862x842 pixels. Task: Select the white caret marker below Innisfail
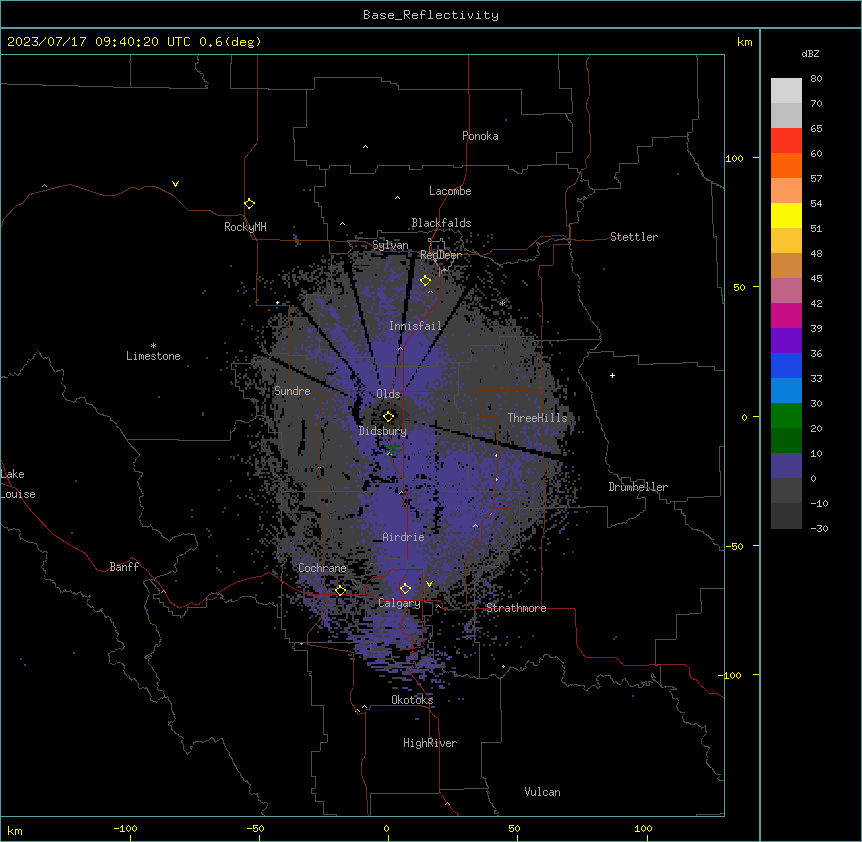click(400, 348)
